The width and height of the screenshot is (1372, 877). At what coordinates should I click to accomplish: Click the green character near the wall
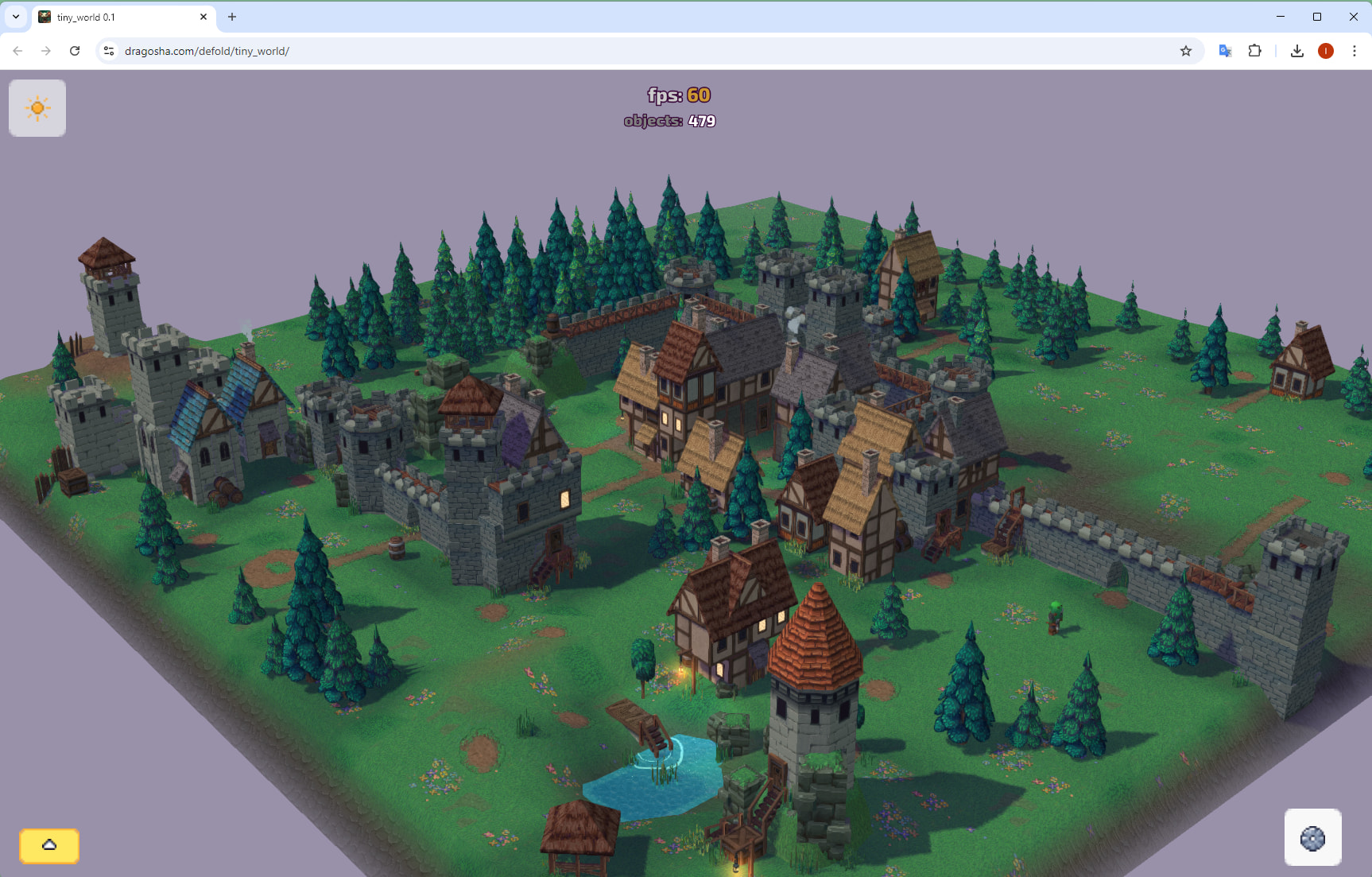click(x=1055, y=617)
